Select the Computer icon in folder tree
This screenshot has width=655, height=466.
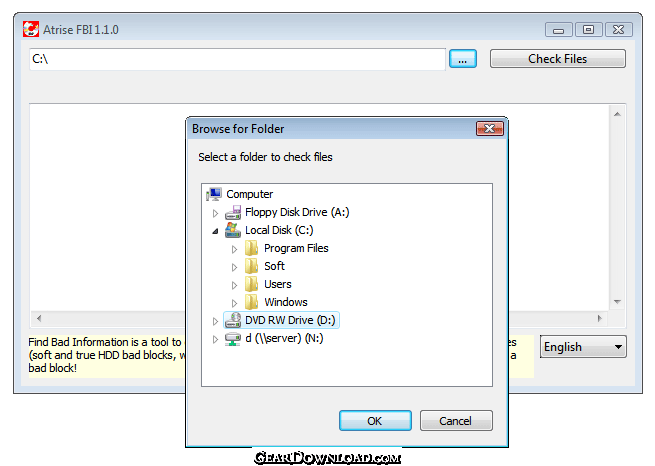(214, 194)
